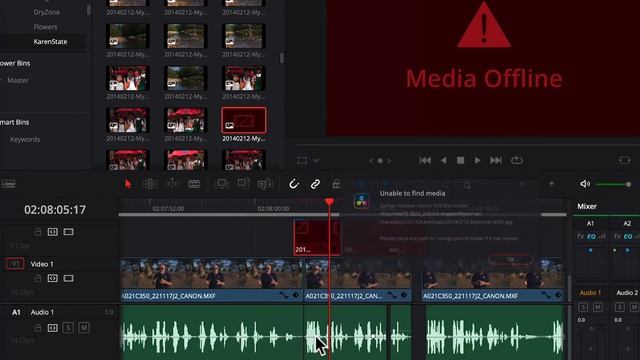Image resolution: width=640 pixels, height=360 pixels.
Task: Click the V1 destination control
Action: 15,264
